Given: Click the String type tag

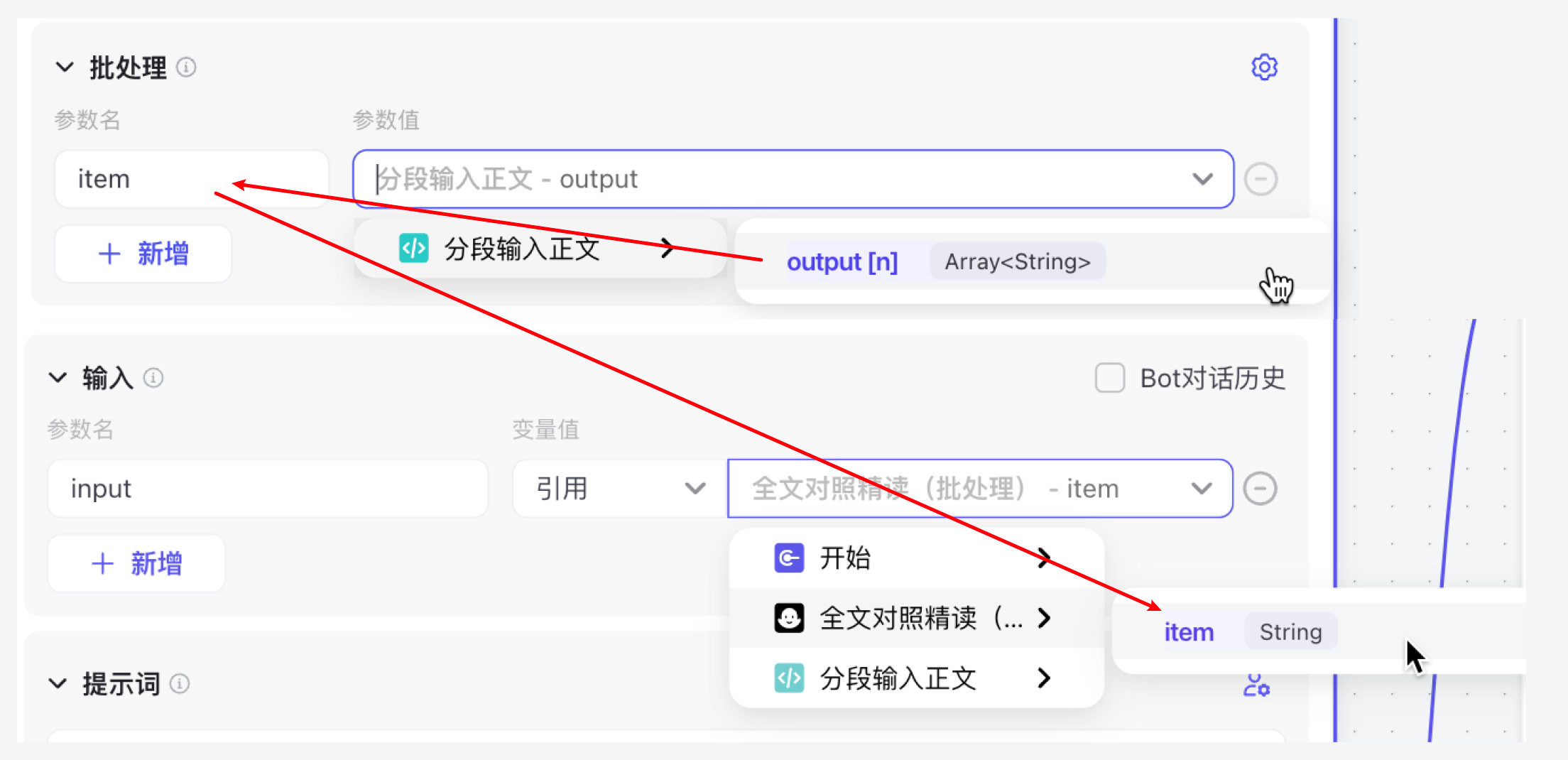Looking at the screenshot, I should [1291, 632].
